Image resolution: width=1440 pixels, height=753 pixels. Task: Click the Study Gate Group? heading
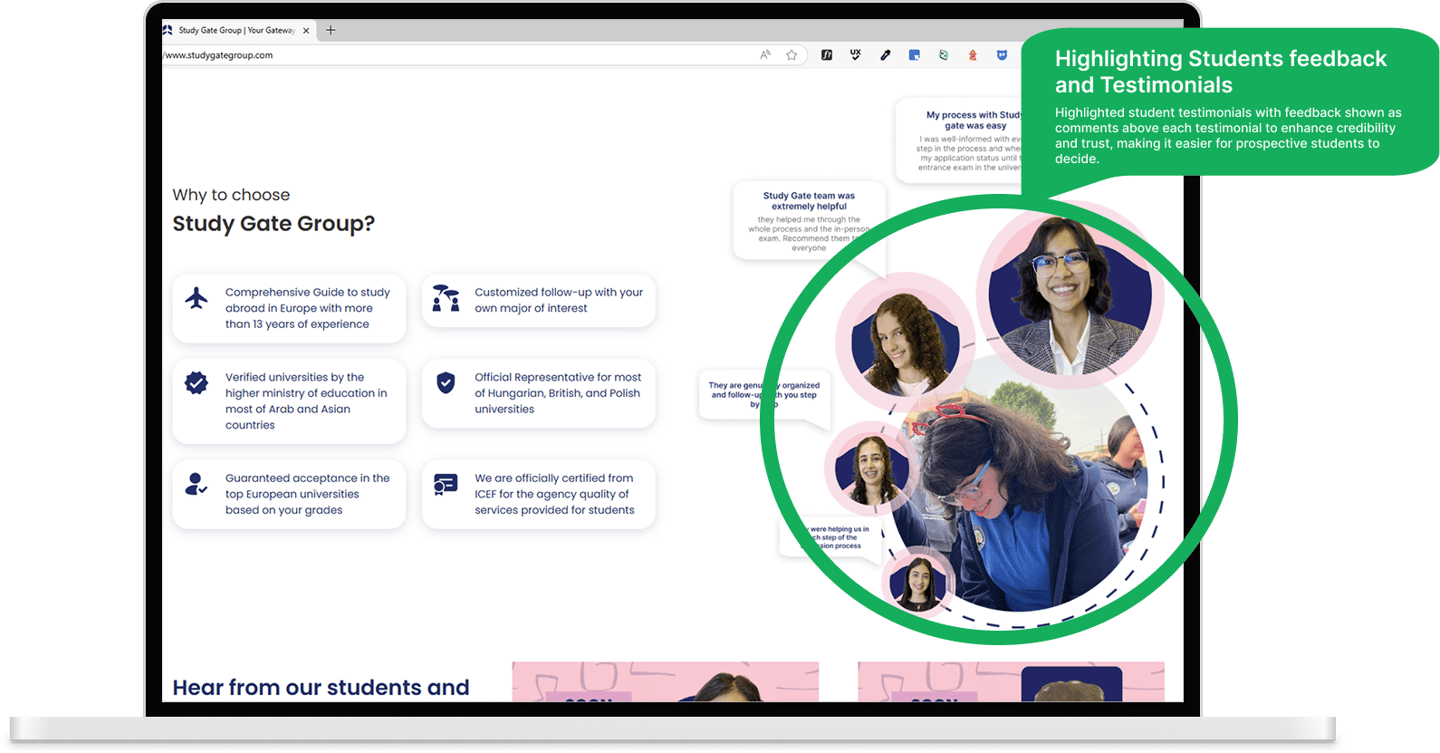pos(274,223)
